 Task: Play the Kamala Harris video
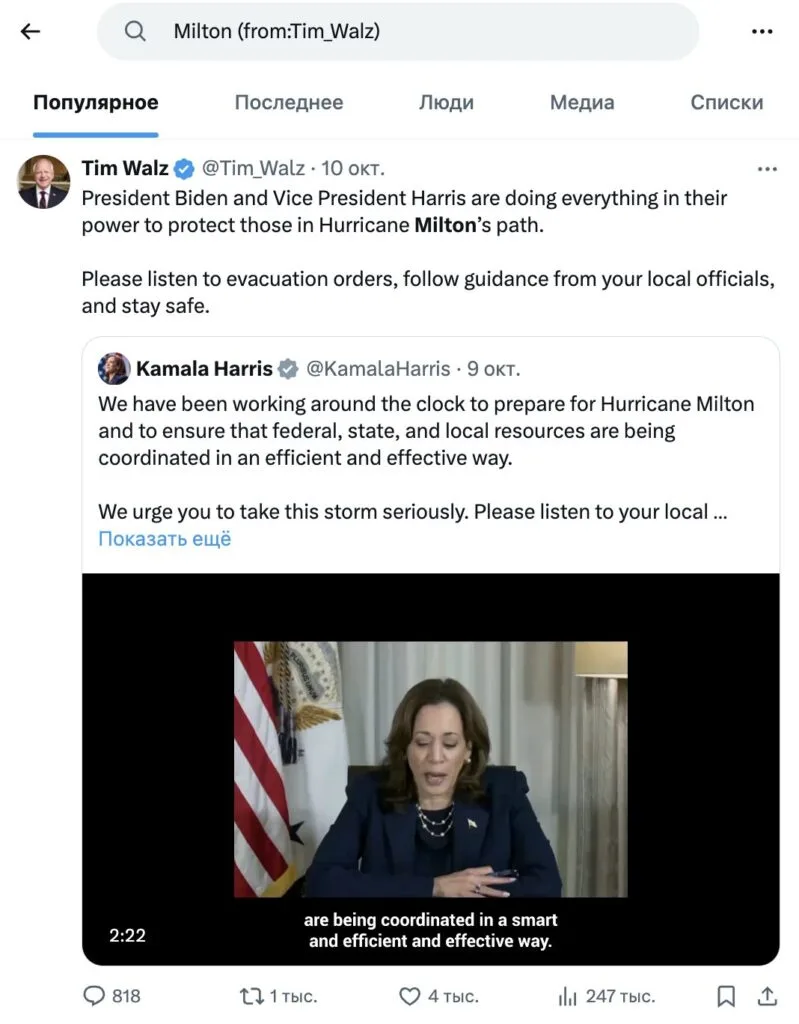coord(431,769)
